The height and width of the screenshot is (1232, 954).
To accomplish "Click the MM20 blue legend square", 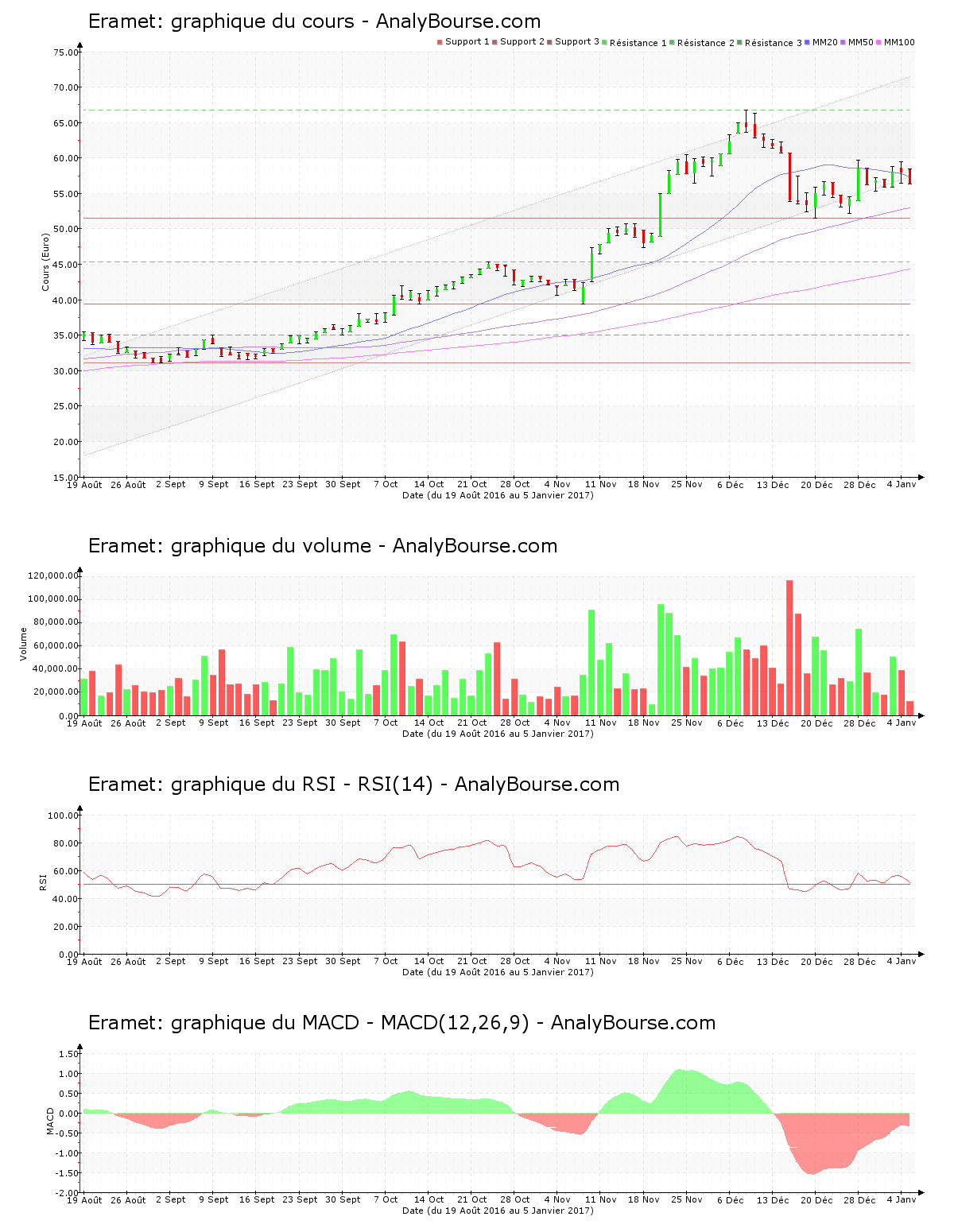I will click(x=808, y=42).
